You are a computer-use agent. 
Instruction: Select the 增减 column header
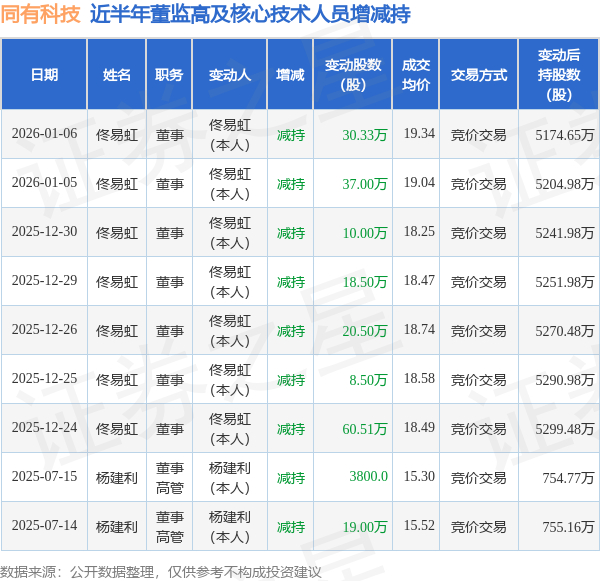(290, 74)
